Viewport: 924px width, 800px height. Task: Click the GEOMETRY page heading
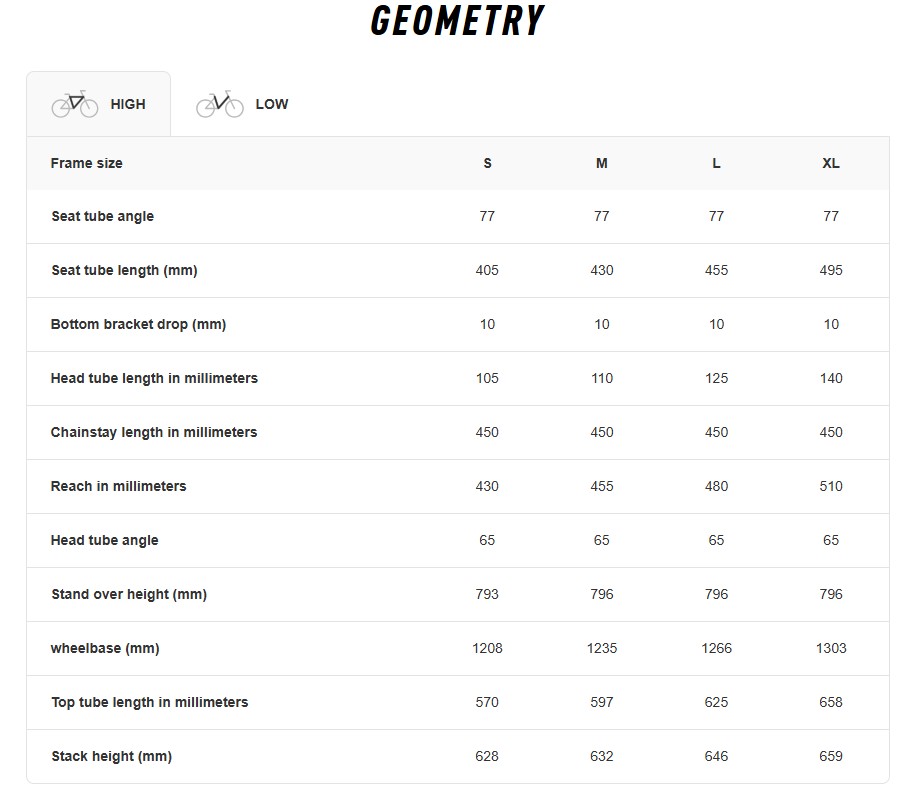point(457,21)
